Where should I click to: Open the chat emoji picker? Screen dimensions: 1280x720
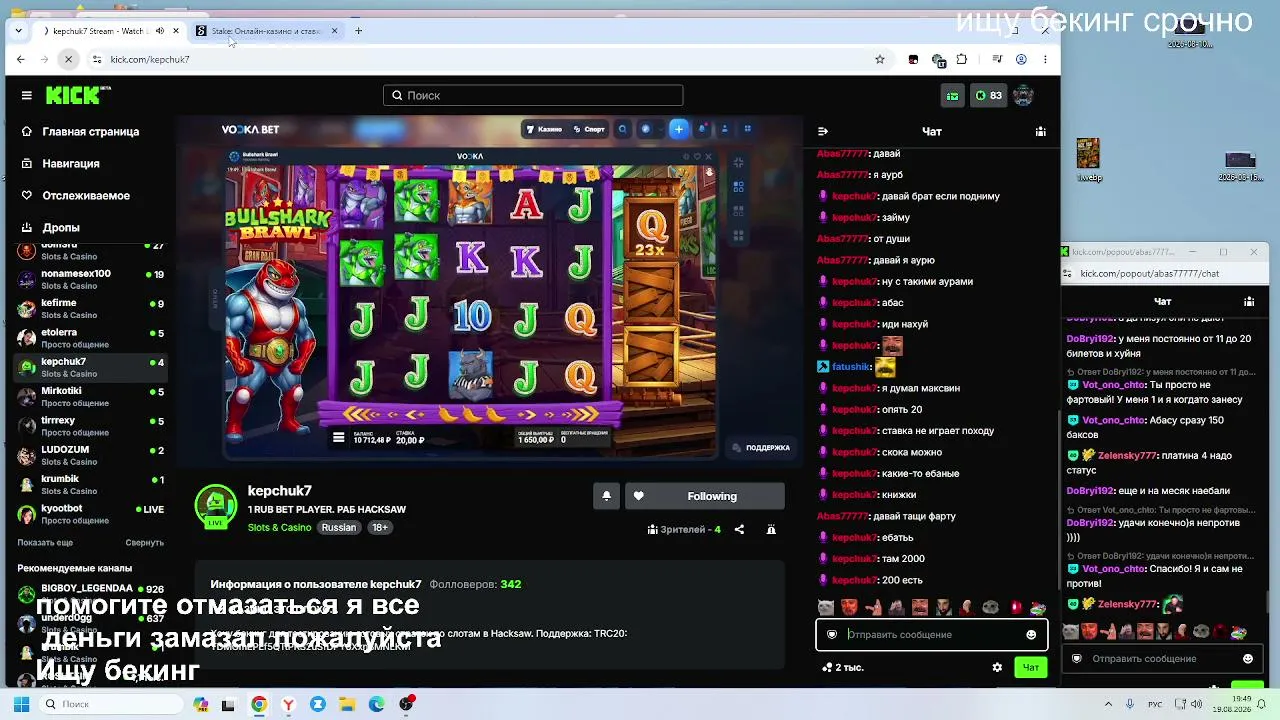click(1031, 634)
